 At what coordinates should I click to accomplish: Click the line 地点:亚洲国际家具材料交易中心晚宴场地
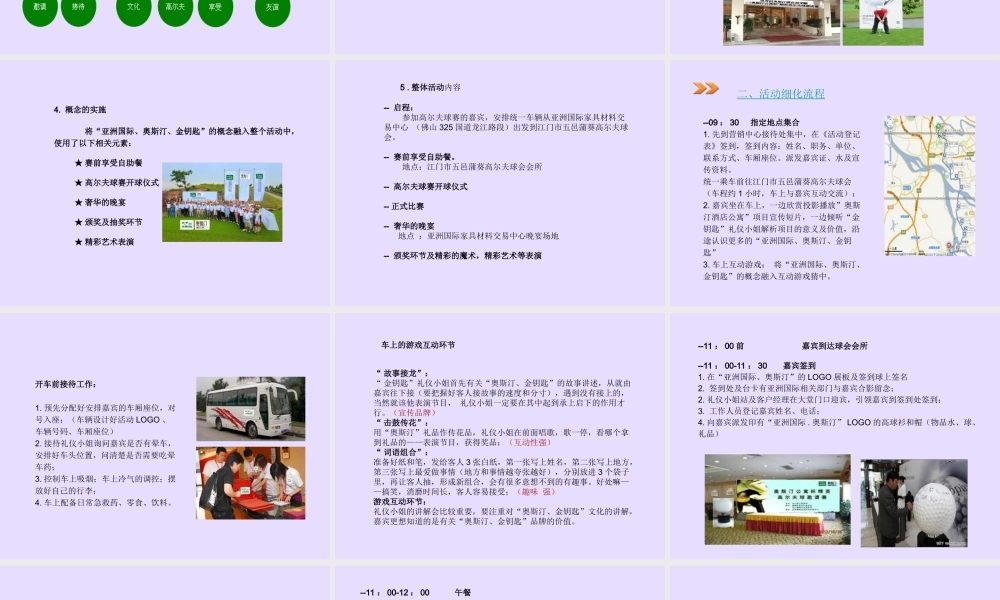point(478,236)
